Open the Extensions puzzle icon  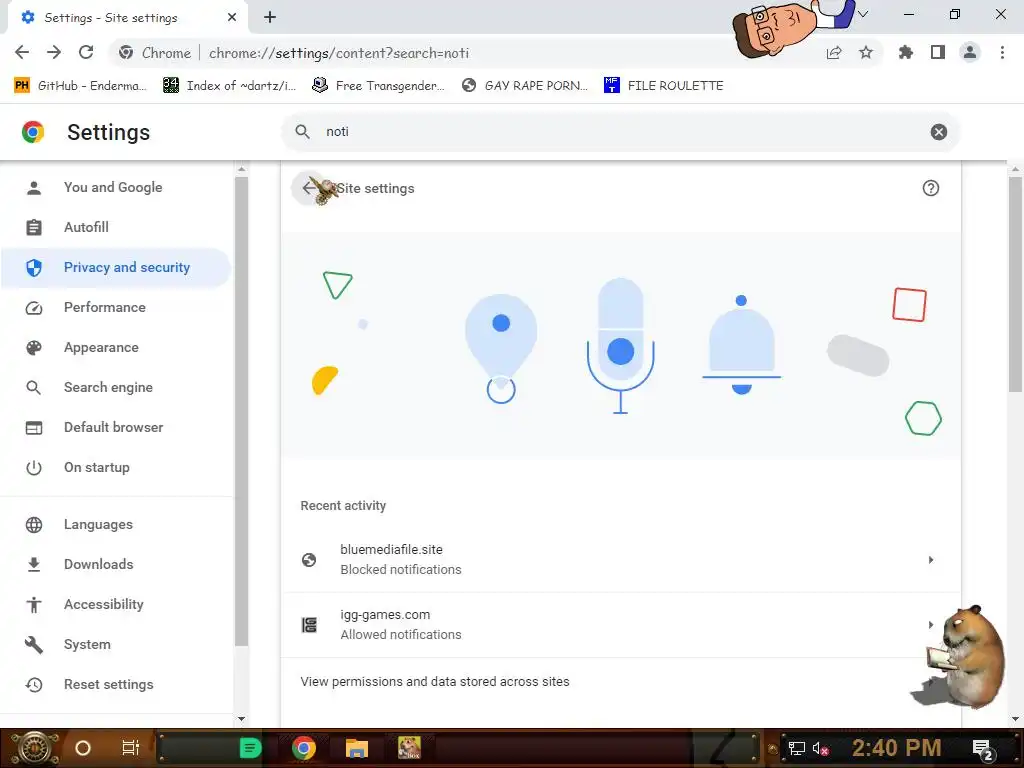[905, 52]
